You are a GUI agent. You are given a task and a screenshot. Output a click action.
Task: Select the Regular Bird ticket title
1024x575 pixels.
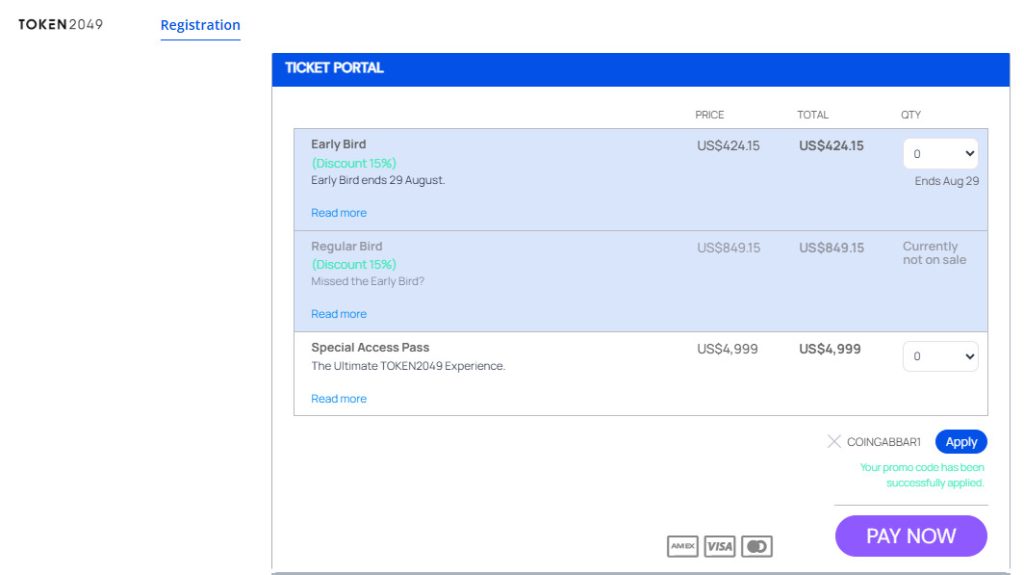(347, 246)
